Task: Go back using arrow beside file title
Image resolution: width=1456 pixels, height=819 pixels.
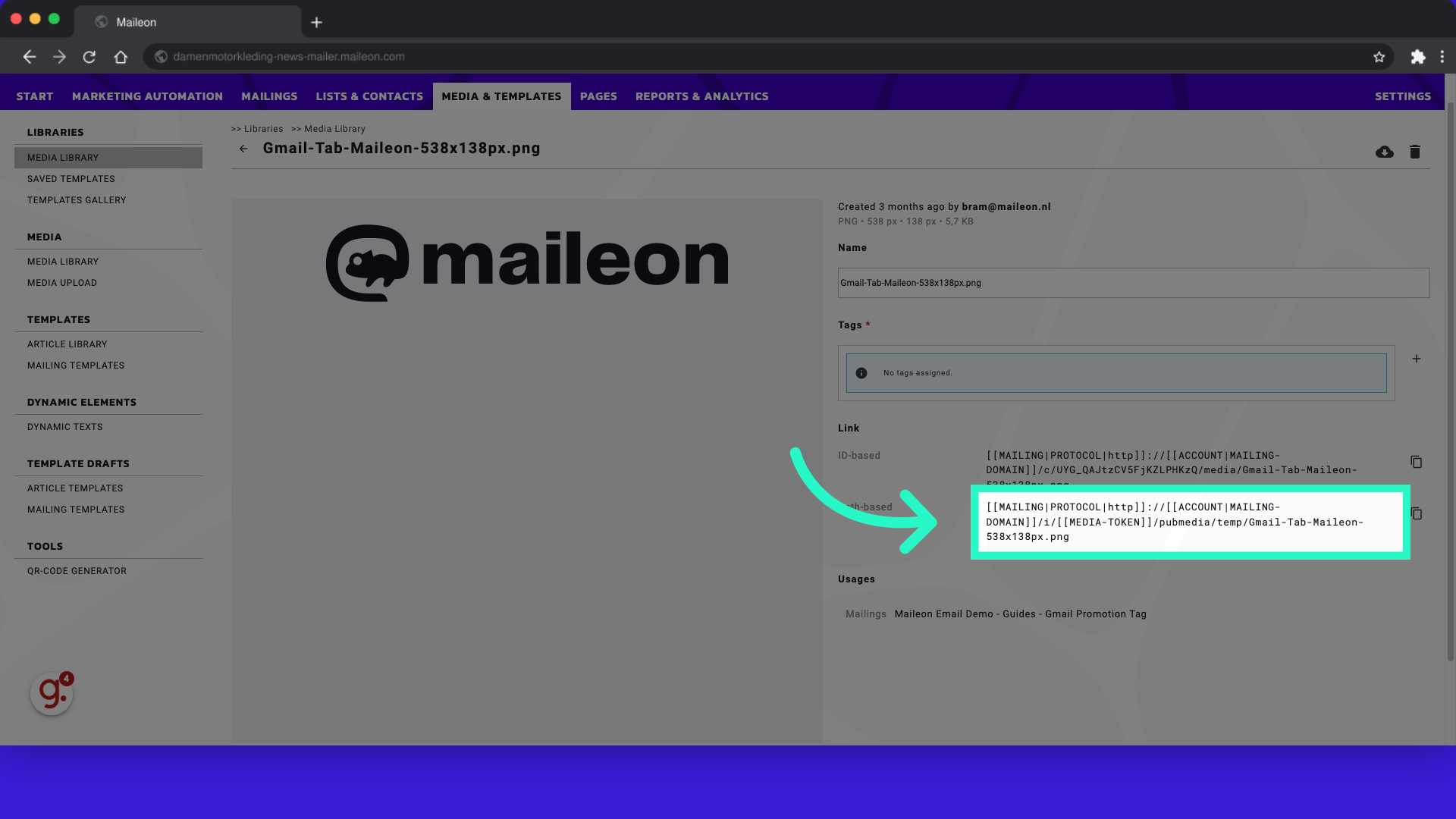Action: point(243,149)
